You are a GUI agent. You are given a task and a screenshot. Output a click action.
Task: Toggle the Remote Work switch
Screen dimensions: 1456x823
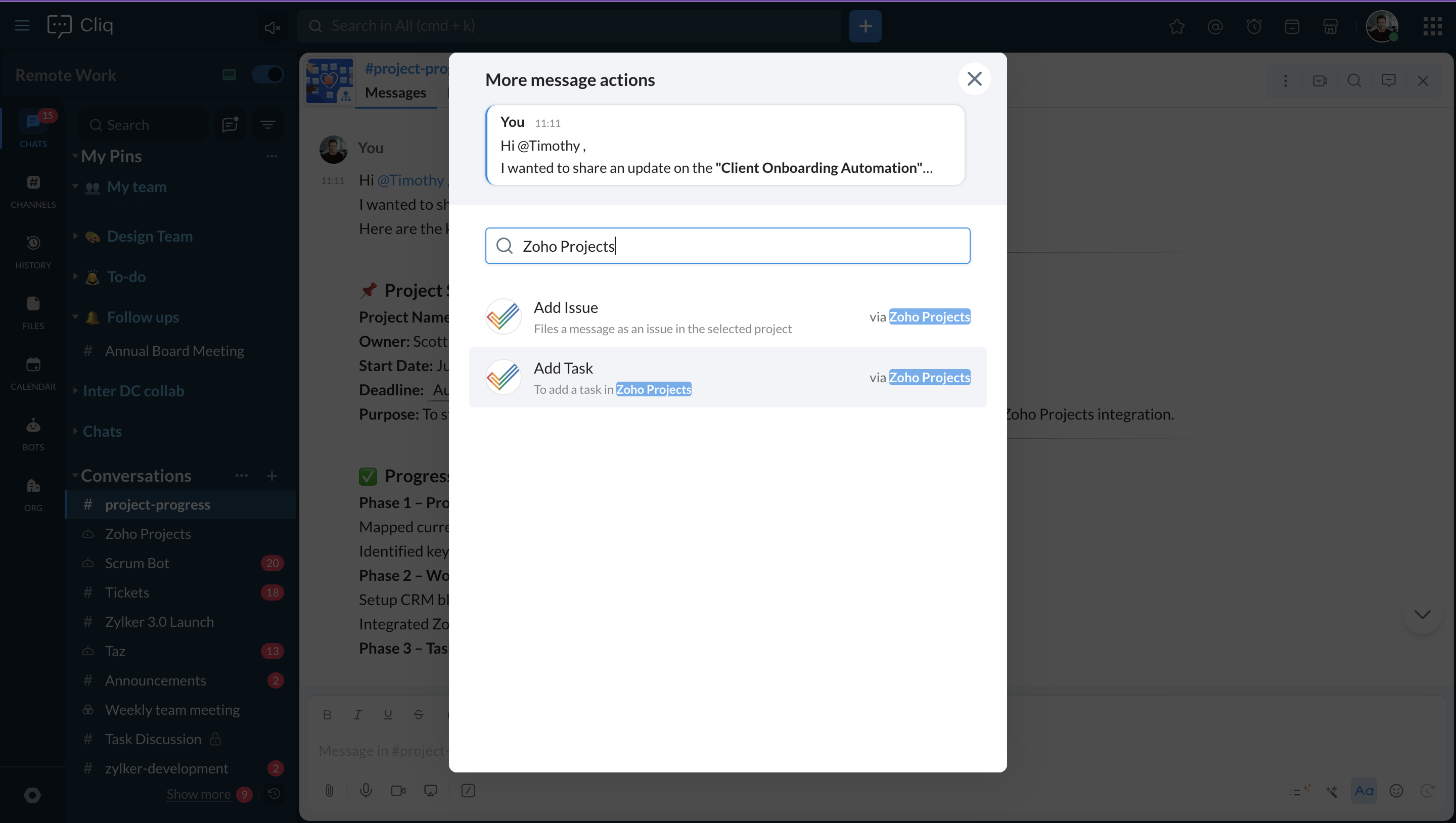(x=267, y=74)
